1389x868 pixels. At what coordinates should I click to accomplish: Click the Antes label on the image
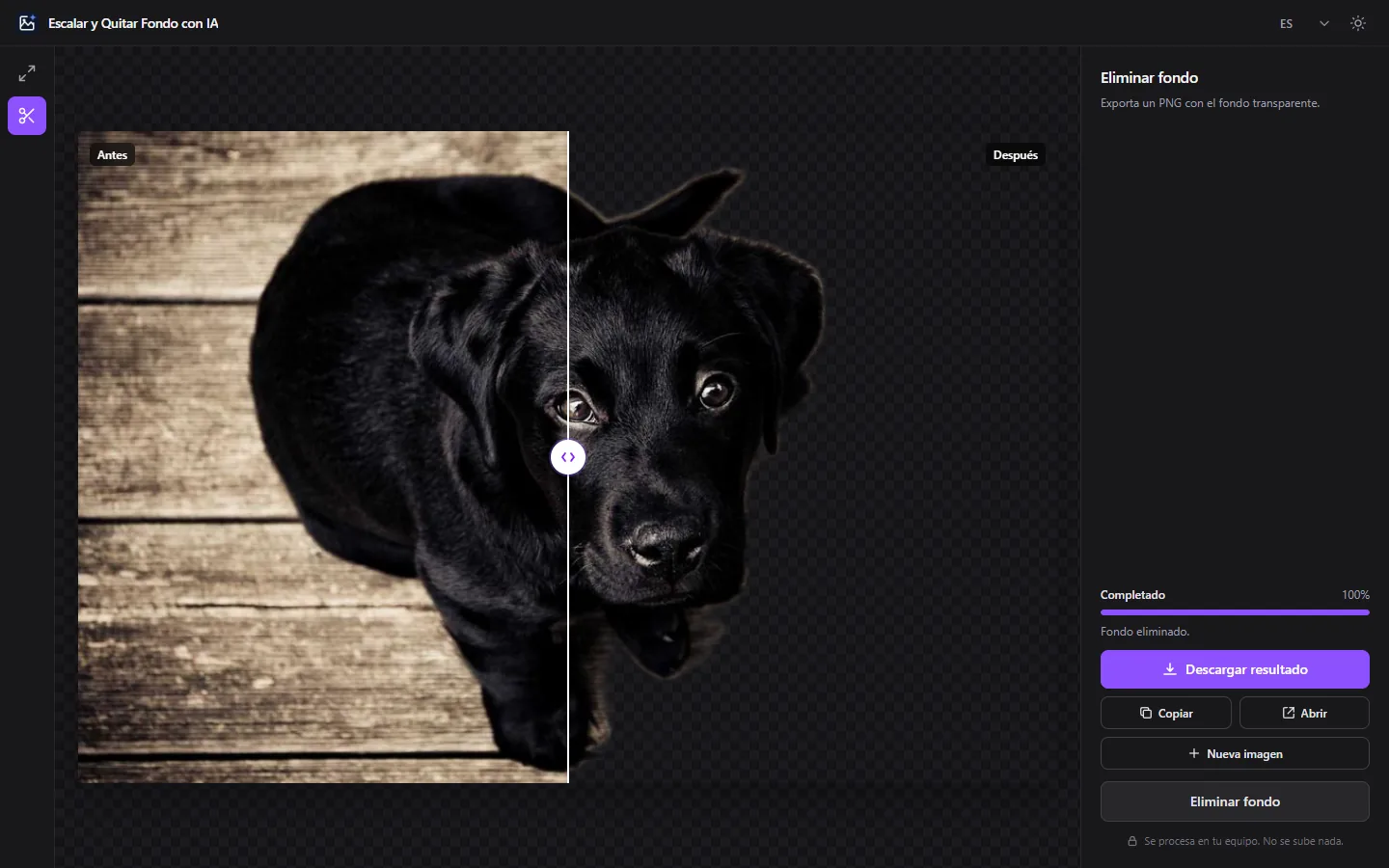(112, 154)
